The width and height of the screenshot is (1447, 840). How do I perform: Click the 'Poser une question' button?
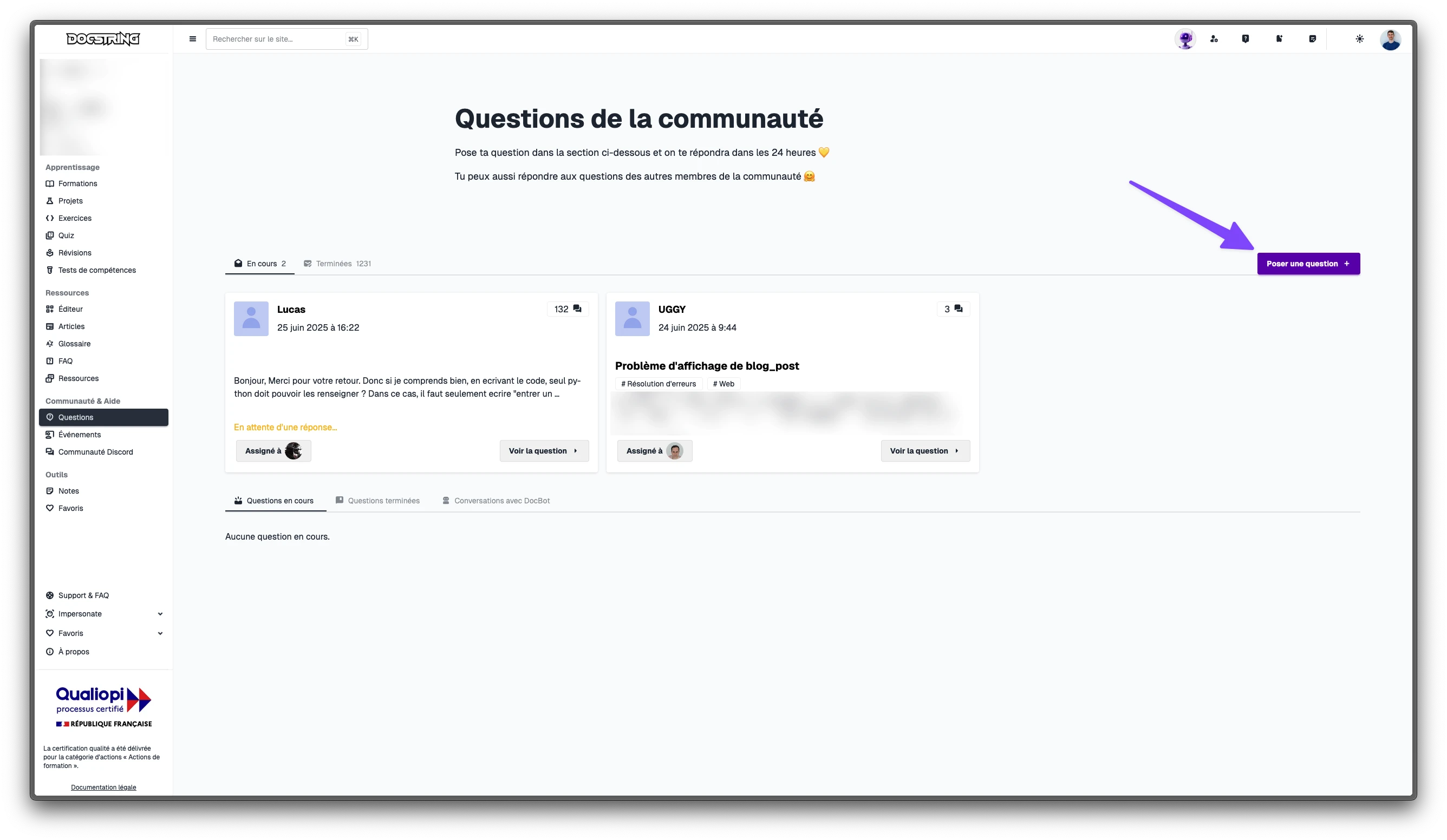pos(1308,264)
